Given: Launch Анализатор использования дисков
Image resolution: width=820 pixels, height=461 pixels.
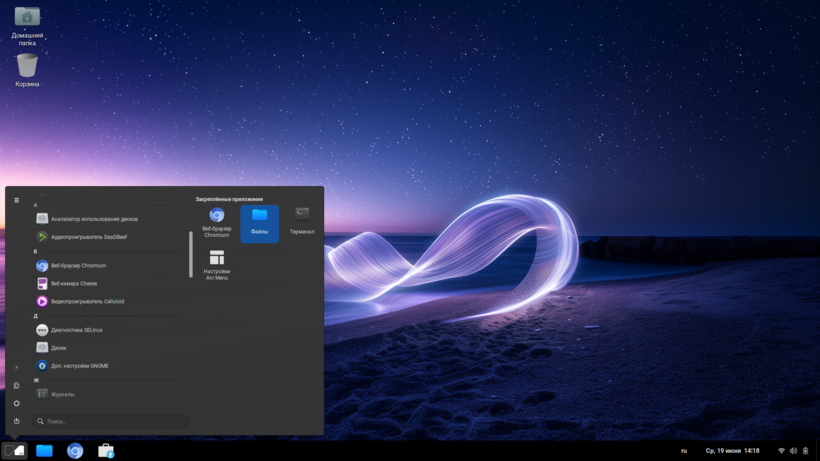Looking at the screenshot, I should (94, 219).
